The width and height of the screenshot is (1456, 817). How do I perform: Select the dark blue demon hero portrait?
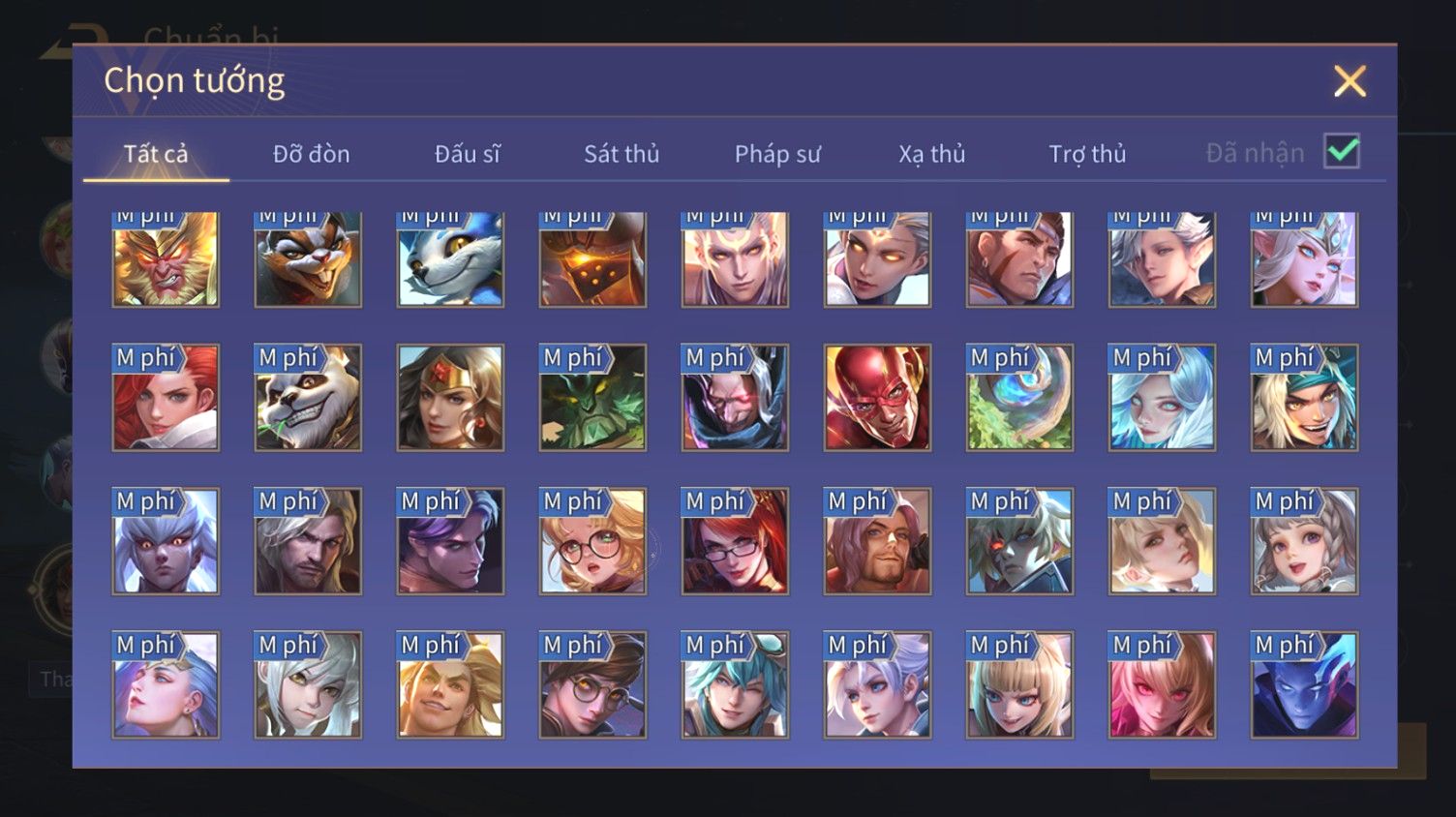(x=1304, y=684)
